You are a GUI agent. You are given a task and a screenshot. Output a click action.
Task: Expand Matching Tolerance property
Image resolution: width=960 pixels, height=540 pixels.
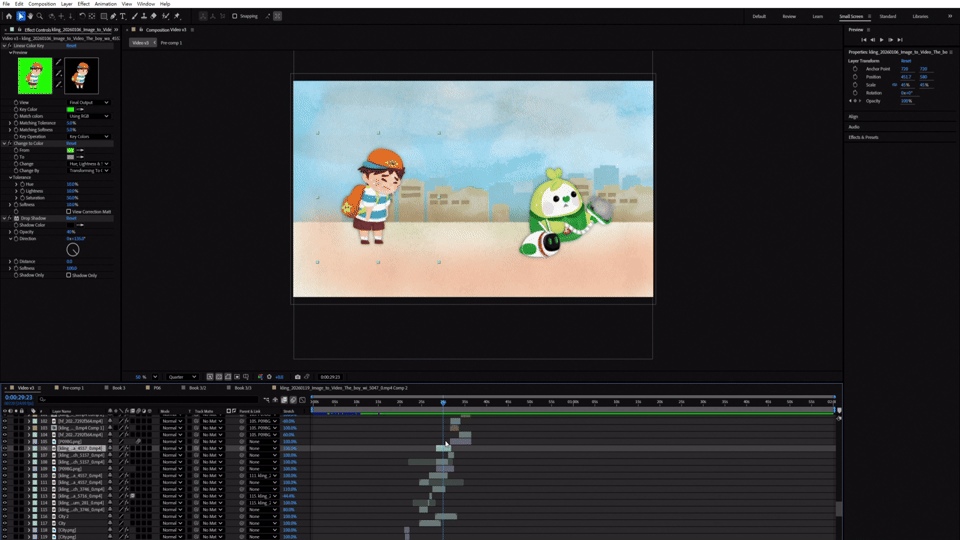point(10,123)
